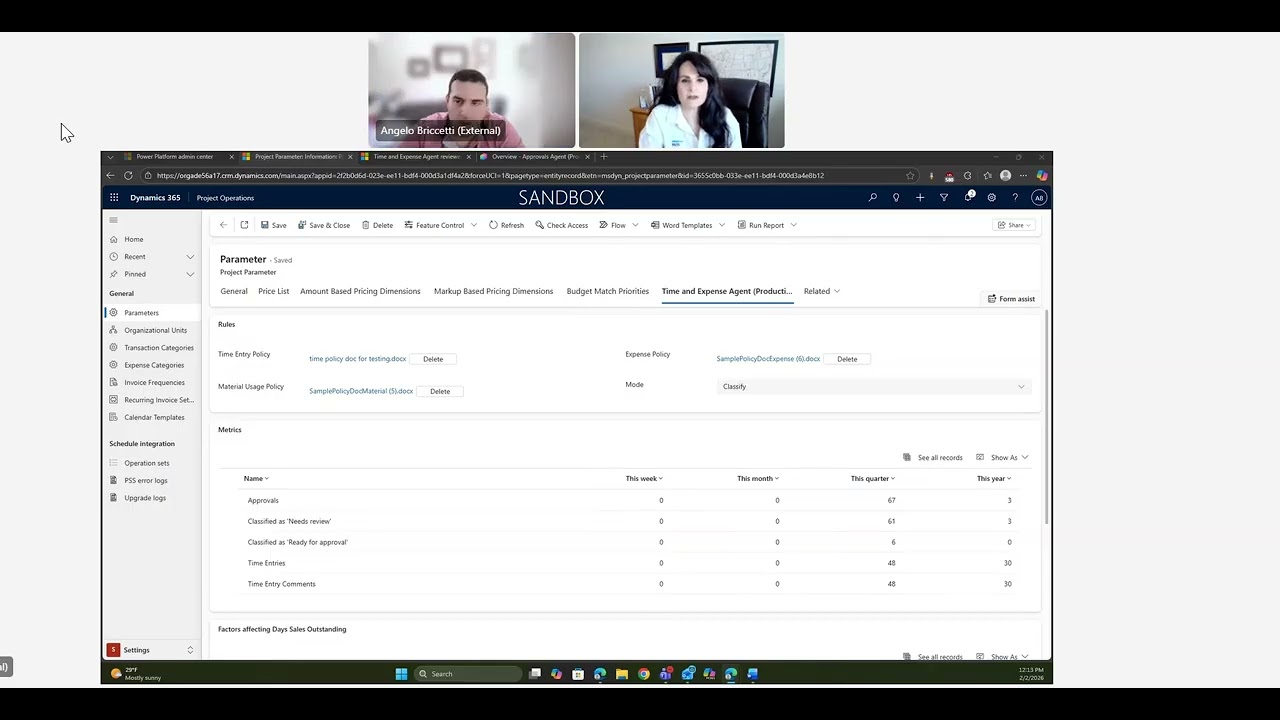Open Markup Based Pricing Dimensions tab

pyautogui.click(x=493, y=291)
